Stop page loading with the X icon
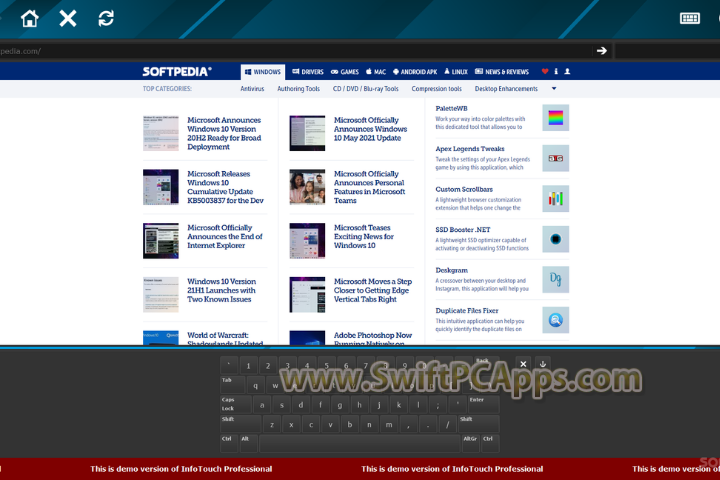Image resolution: width=720 pixels, height=480 pixels. coord(68,19)
